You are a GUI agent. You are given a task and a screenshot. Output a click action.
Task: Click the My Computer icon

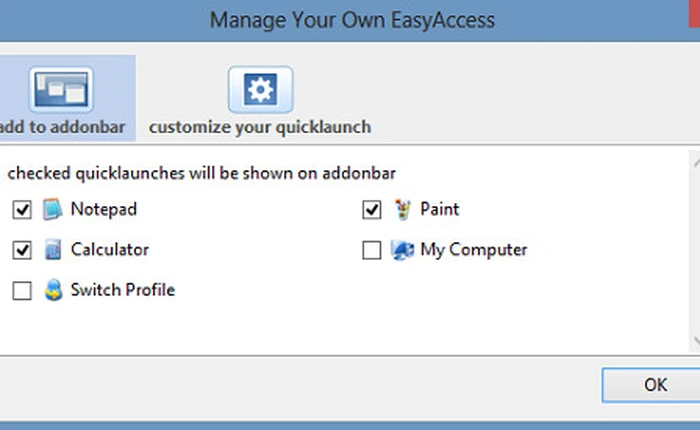click(x=403, y=250)
